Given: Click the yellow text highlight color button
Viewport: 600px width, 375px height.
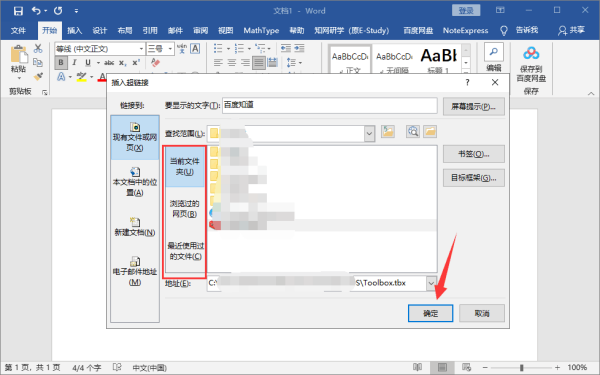Looking at the screenshot, I should coord(81,77).
